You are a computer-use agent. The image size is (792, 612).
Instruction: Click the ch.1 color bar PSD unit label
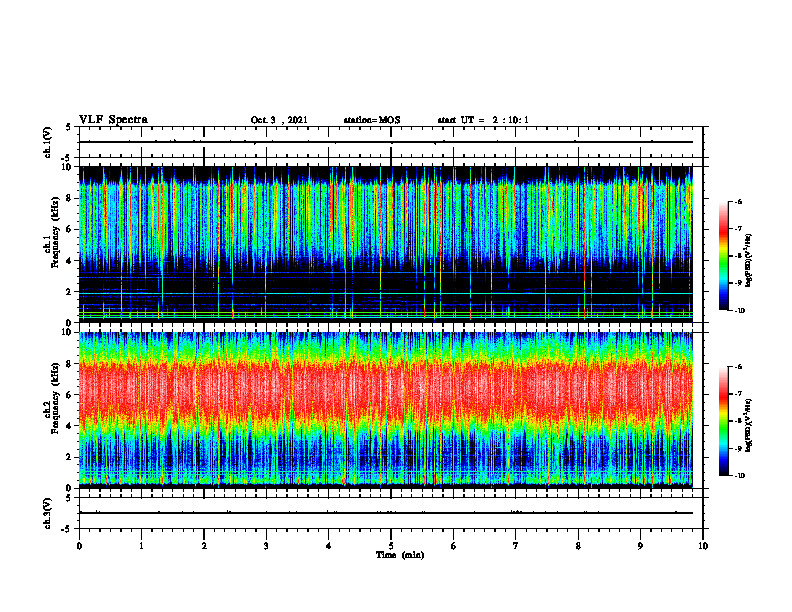point(749,261)
